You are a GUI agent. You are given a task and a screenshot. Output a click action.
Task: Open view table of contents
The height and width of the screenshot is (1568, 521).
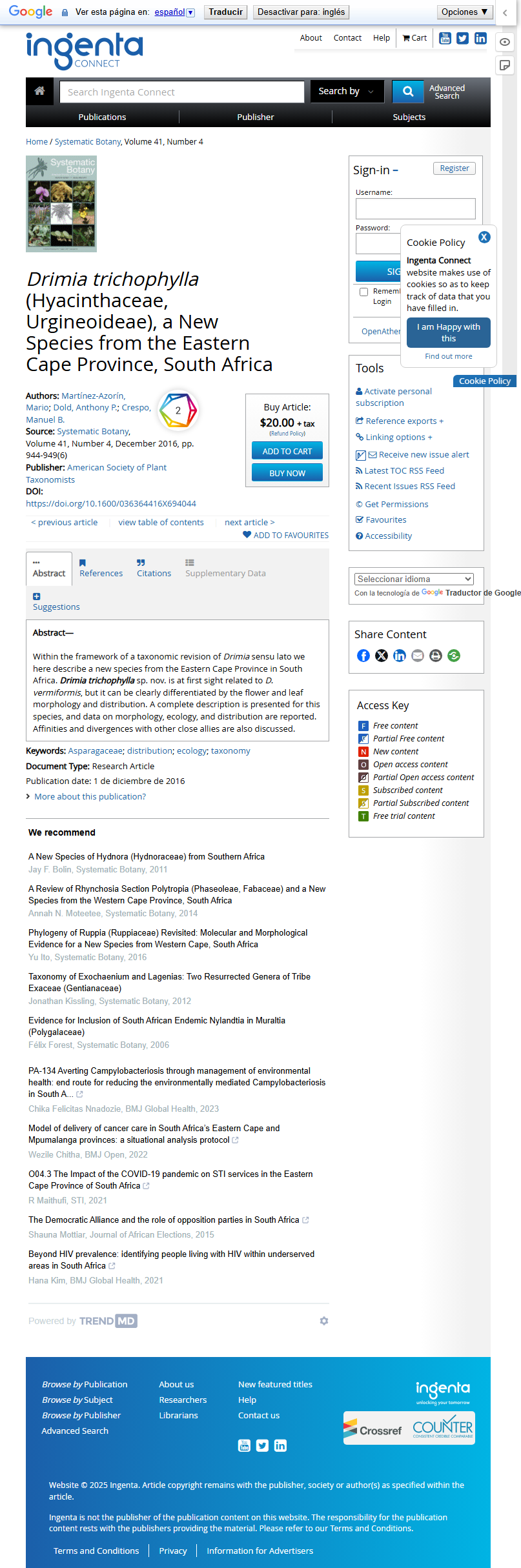(161, 522)
